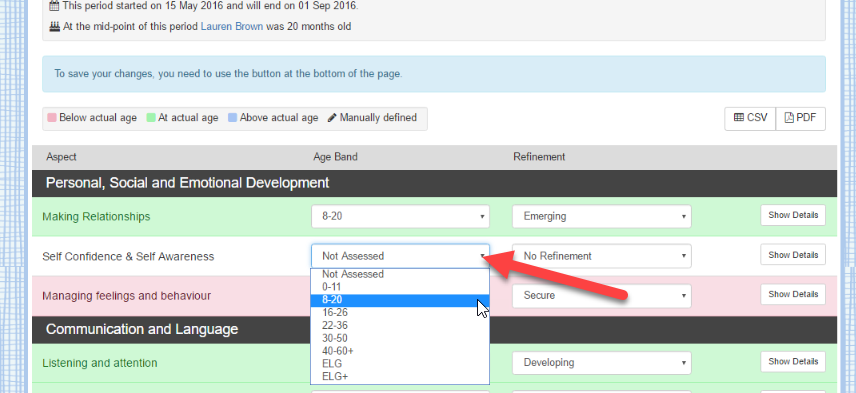Export the table as CSV
This screenshot has width=856, height=393.
click(750, 118)
